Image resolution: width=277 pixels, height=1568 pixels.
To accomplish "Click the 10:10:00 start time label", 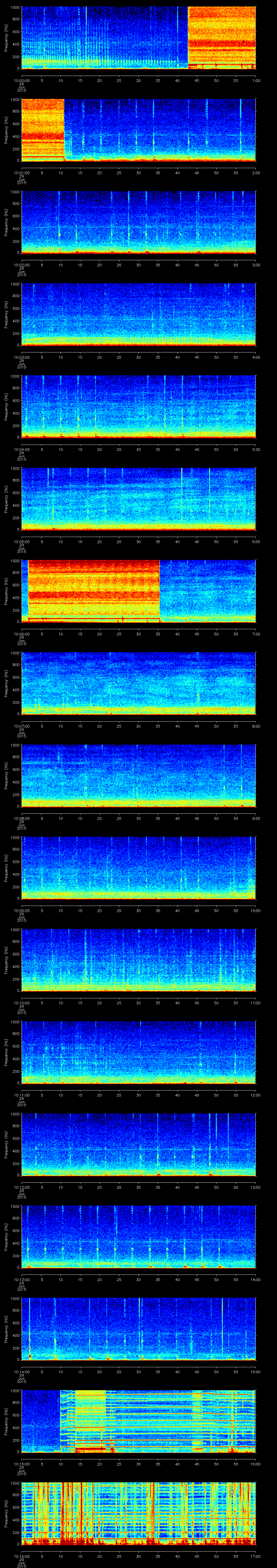I will pyautogui.click(x=21, y=1003).
